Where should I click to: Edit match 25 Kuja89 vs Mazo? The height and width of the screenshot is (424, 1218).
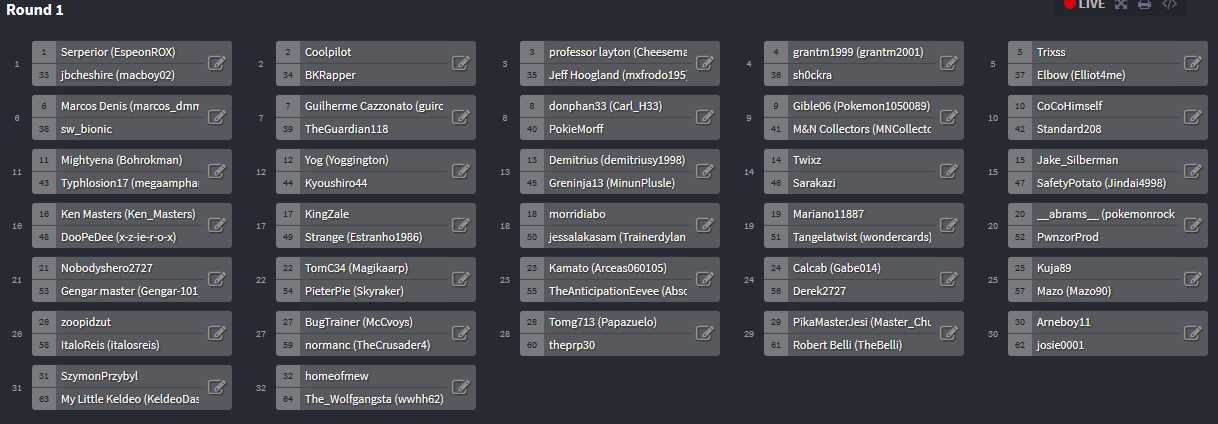coord(1192,279)
